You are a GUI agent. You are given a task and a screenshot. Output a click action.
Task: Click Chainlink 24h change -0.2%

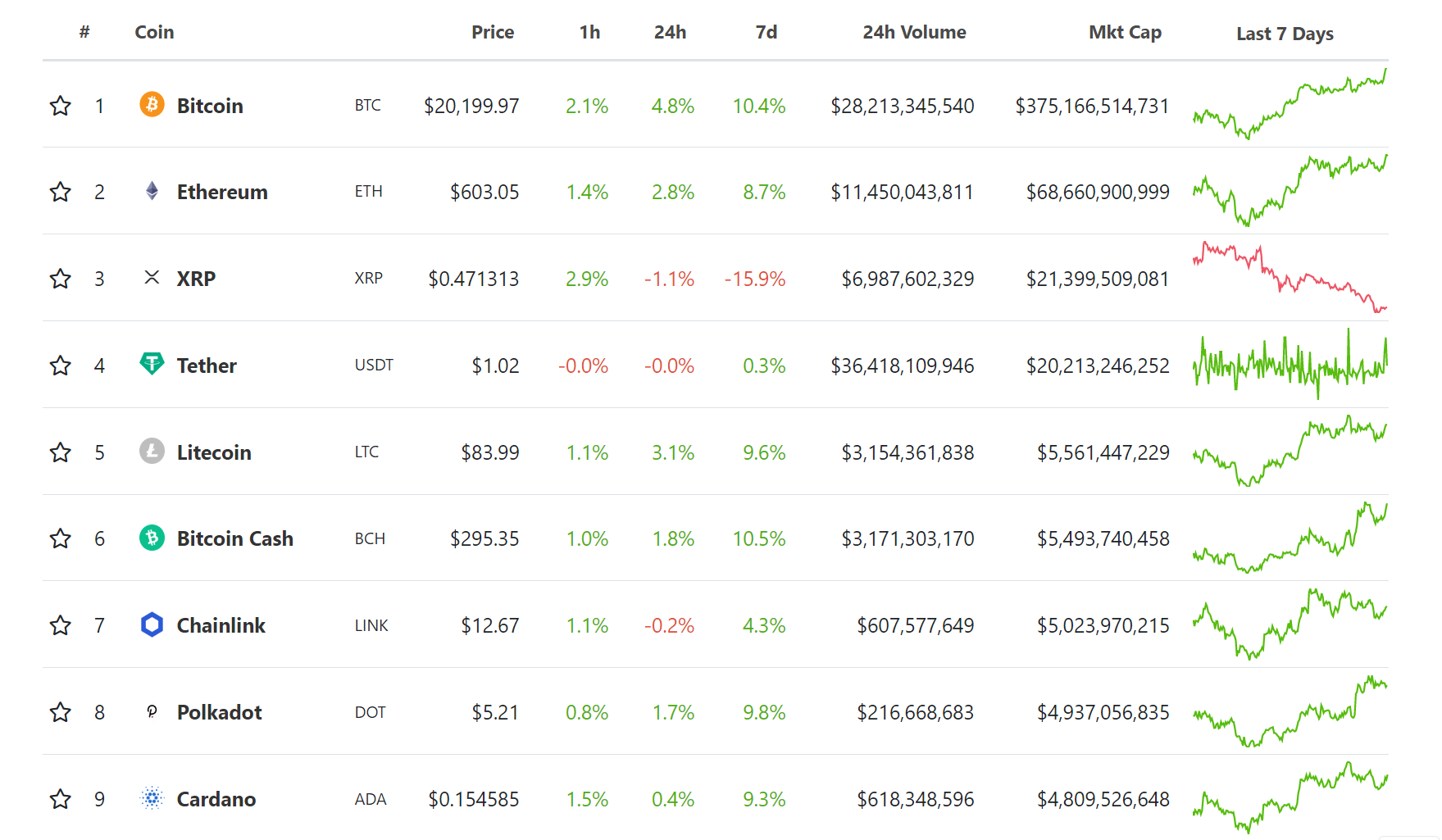669,625
